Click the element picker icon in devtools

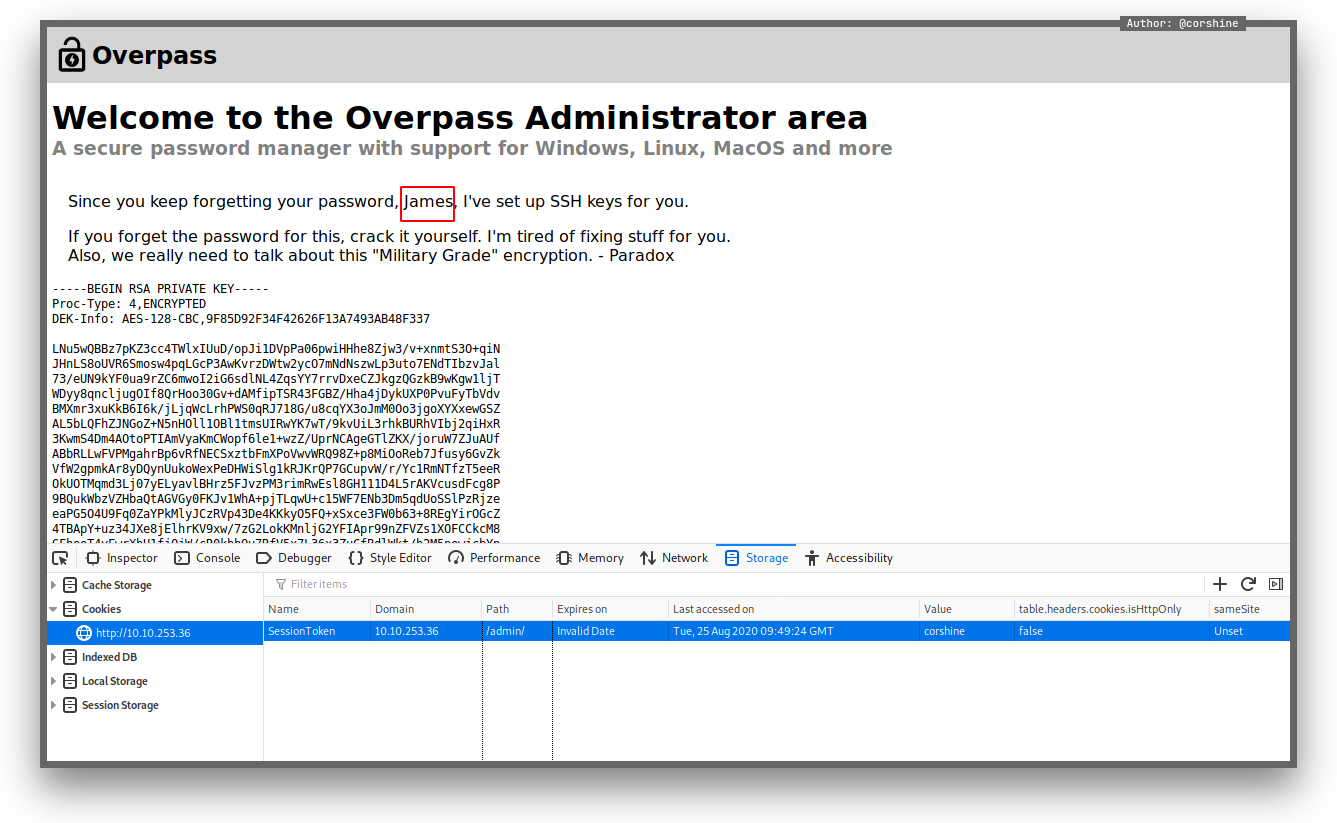[x=60, y=558]
